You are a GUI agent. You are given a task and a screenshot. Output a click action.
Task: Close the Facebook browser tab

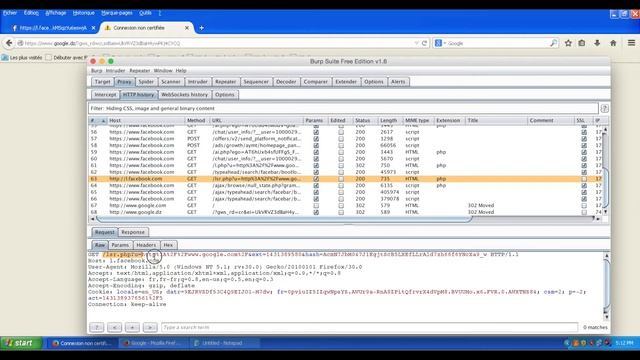[93, 28]
